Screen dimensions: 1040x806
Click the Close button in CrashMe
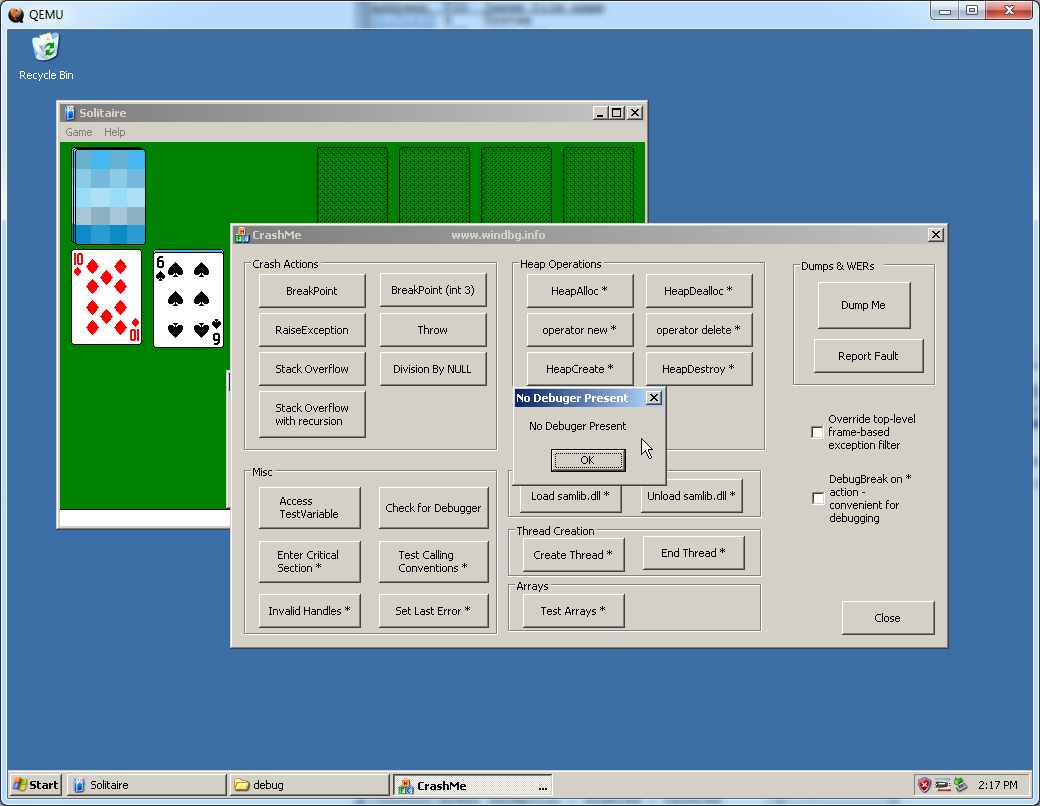coord(887,618)
